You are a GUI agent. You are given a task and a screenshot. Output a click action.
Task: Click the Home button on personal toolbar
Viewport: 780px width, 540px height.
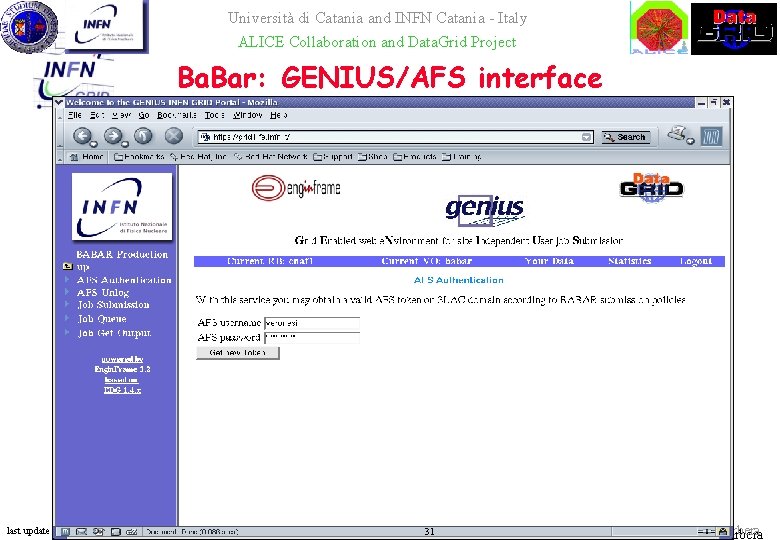click(87, 157)
